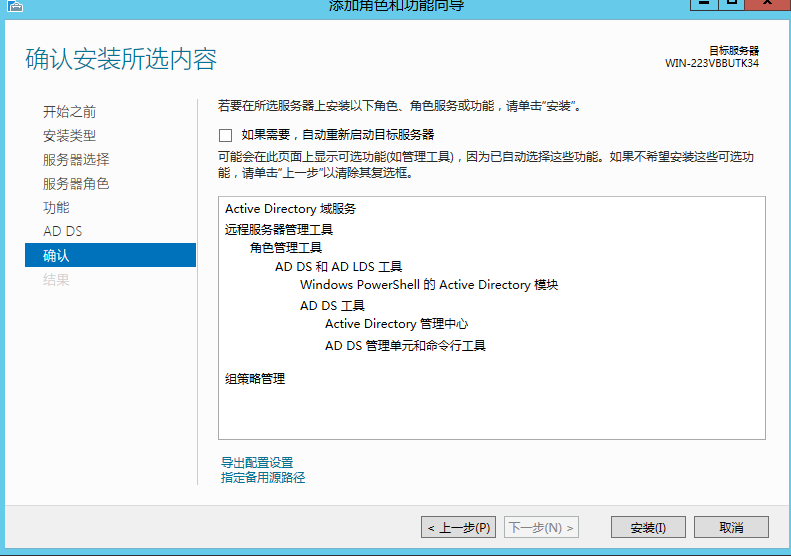Select Active Directory 域服务 in the list
The height and width of the screenshot is (556, 791).
[x=290, y=209]
